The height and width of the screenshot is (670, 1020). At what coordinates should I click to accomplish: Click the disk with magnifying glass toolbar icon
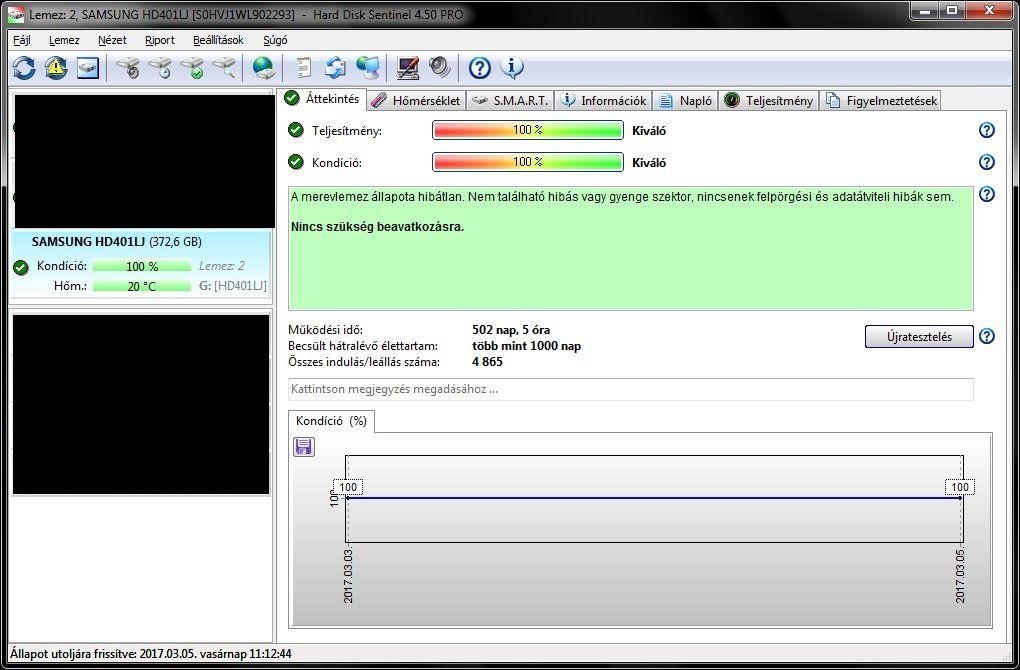point(224,68)
